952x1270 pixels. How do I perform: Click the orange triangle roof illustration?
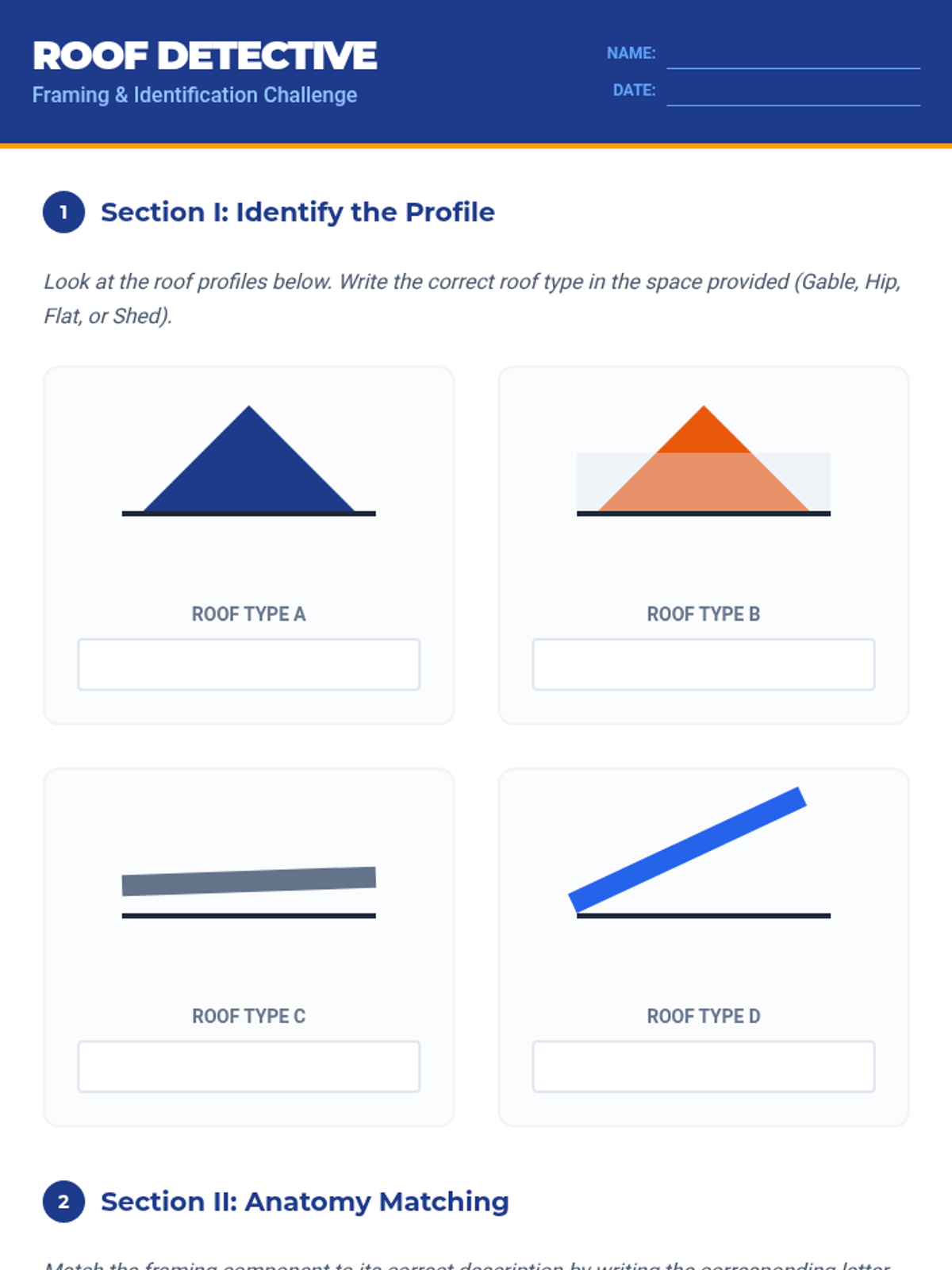pos(704,476)
